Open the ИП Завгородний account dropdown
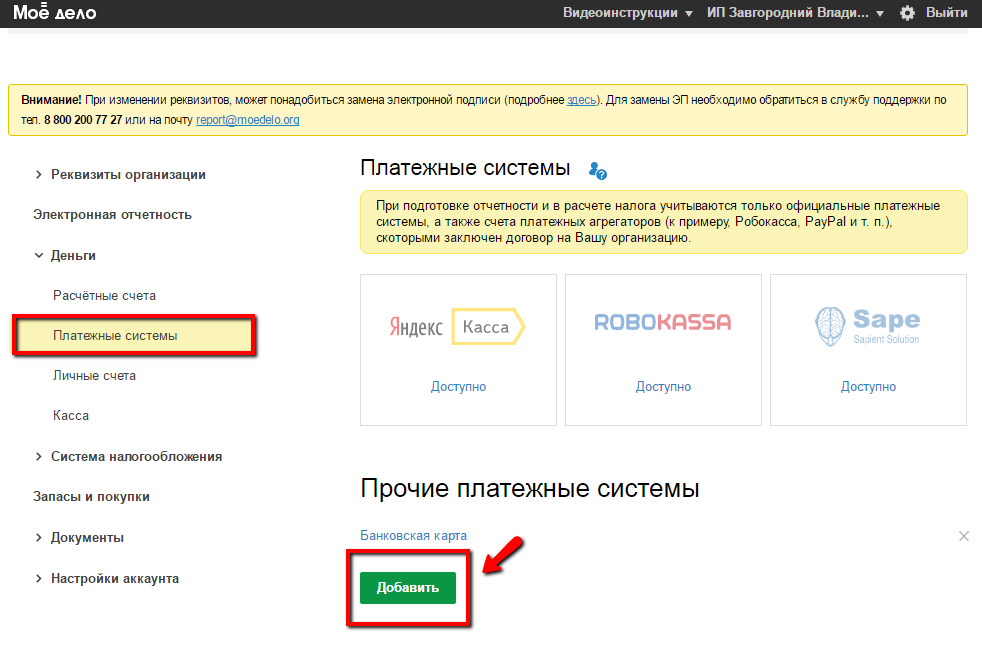This screenshot has height=646, width=982. (795, 13)
